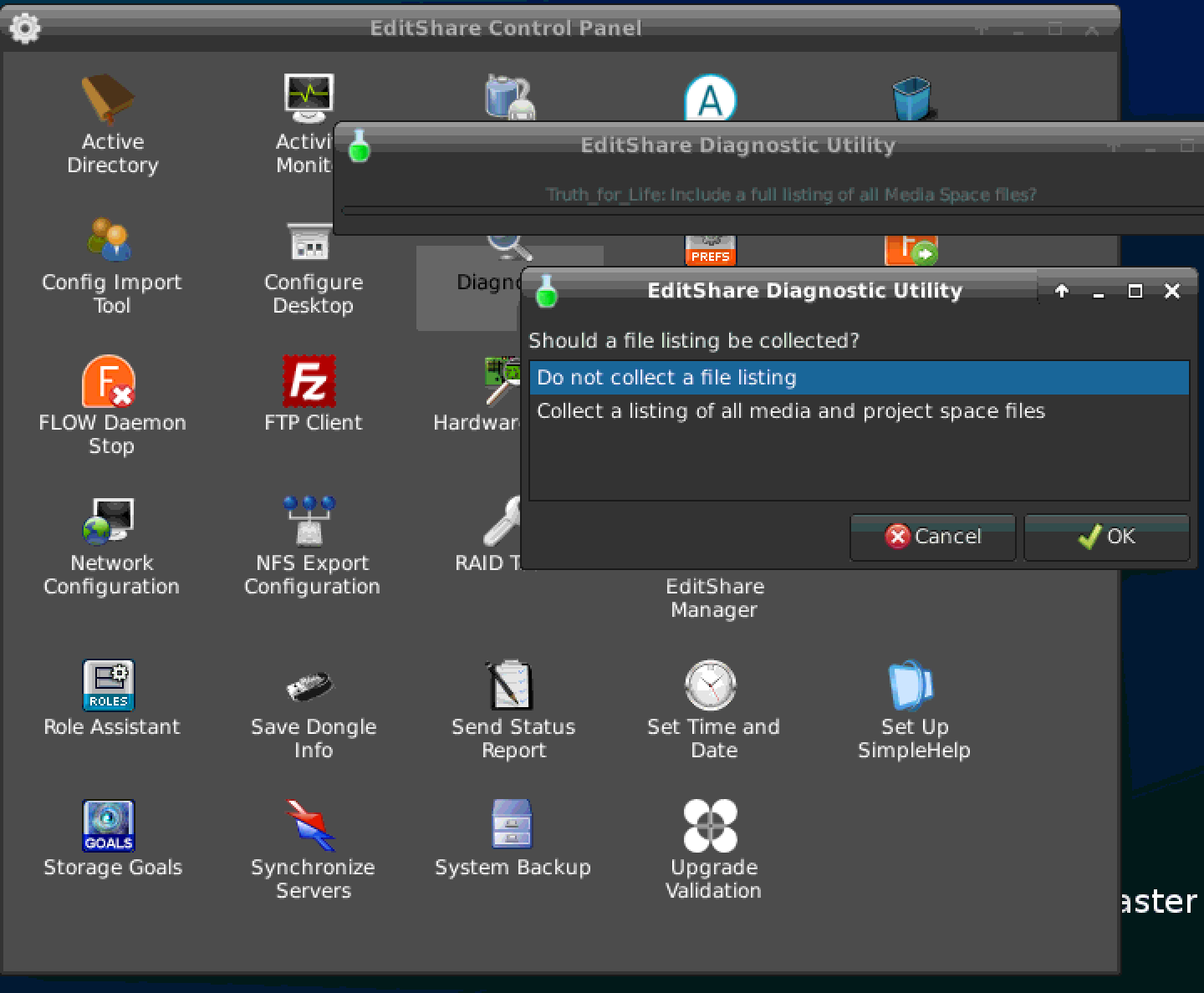Click the Cancel button in the dialog
Viewport: 1204px width, 993px height.
pyautogui.click(x=932, y=537)
